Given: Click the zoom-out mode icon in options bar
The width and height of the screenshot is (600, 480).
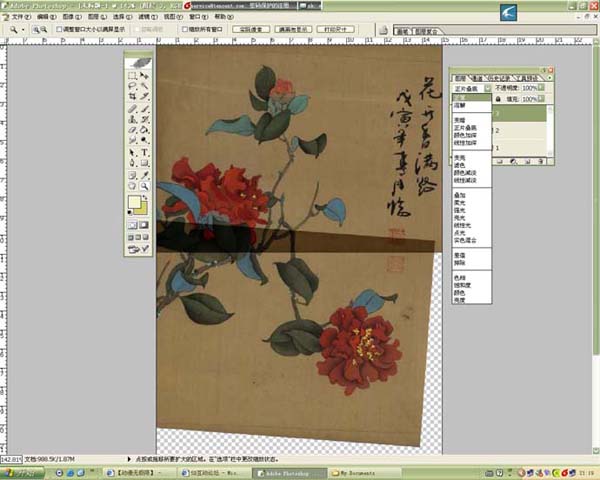Looking at the screenshot, I should 44,29.
